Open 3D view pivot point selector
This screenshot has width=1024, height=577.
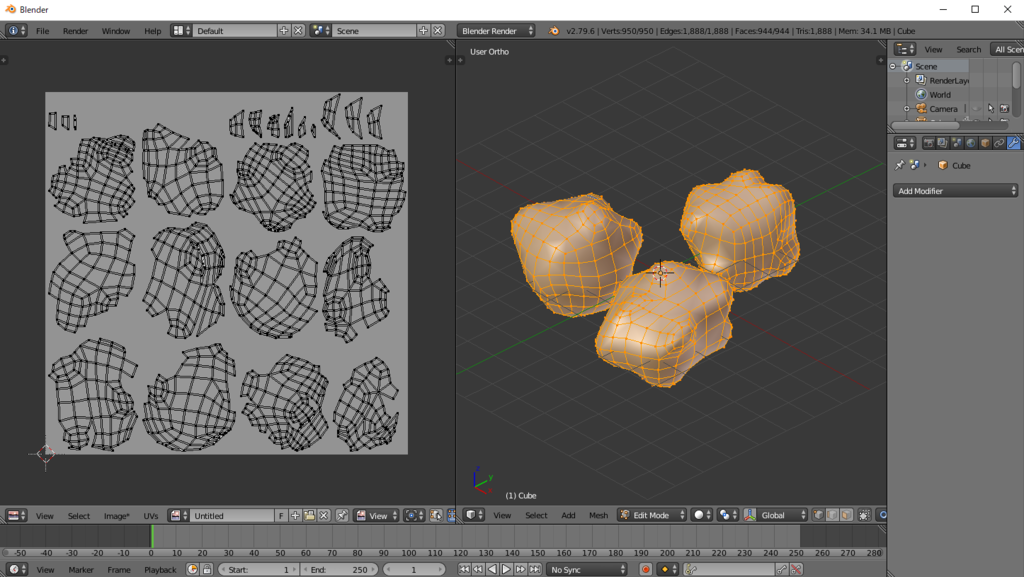click(x=728, y=515)
